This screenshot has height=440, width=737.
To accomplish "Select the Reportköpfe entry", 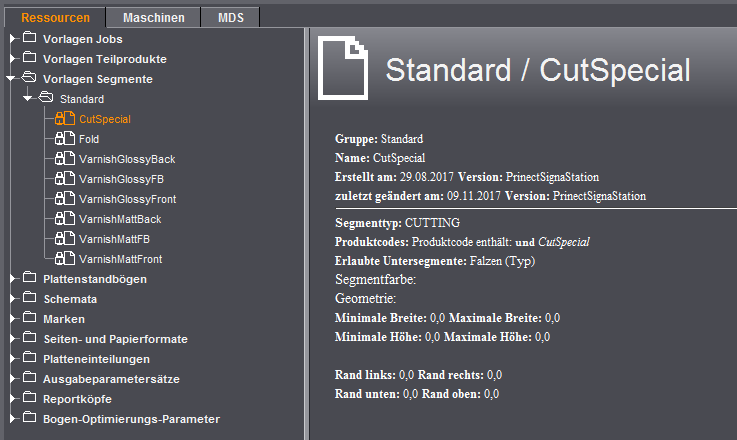I will click(78, 399).
